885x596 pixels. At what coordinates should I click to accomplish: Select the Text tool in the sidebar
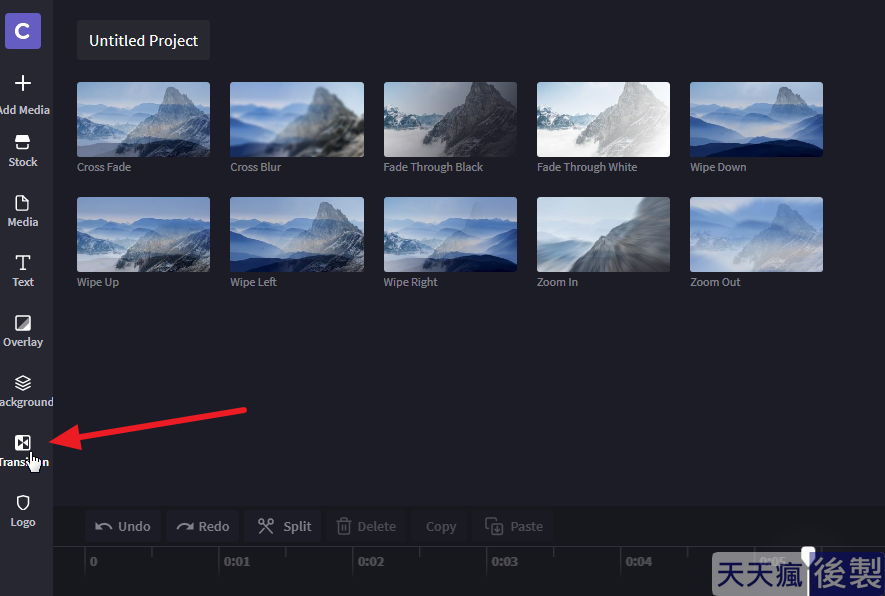click(x=23, y=271)
